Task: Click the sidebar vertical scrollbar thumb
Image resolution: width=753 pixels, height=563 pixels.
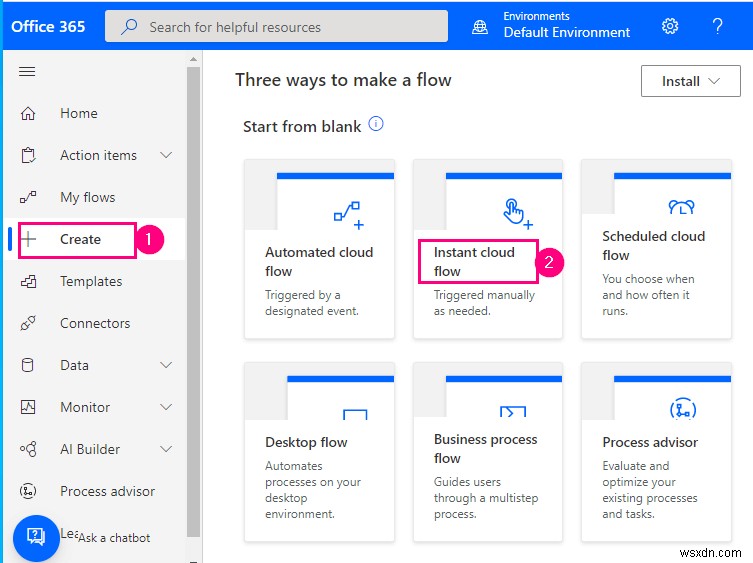Action: [x=193, y=302]
